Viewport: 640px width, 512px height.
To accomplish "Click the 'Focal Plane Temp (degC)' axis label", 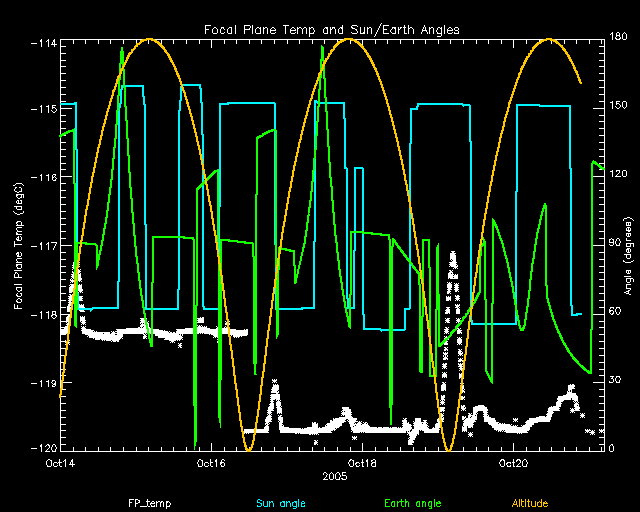I will click(x=19, y=245).
